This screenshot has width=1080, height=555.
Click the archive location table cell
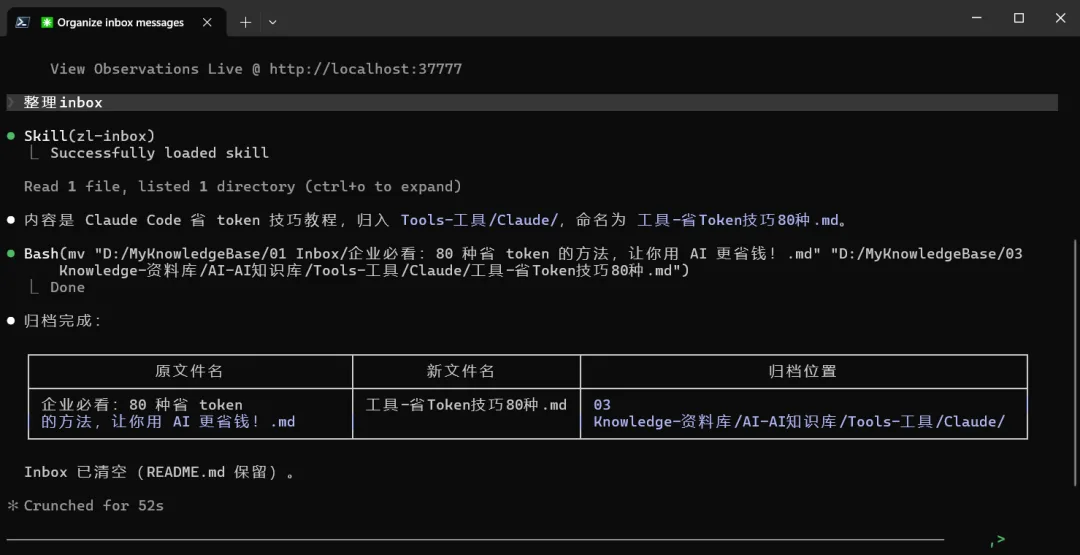click(804, 413)
